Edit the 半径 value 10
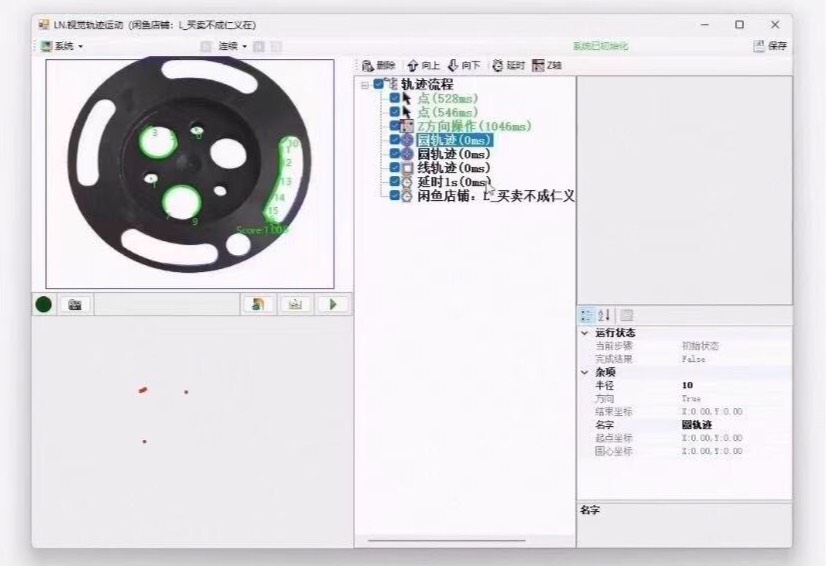This screenshot has height=566, width=826. [735, 385]
